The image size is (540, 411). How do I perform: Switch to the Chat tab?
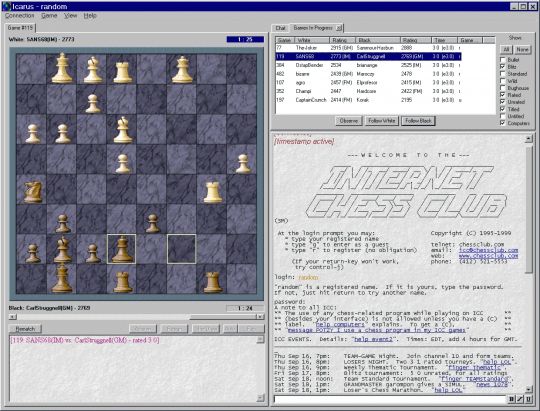click(x=280, y=28)
